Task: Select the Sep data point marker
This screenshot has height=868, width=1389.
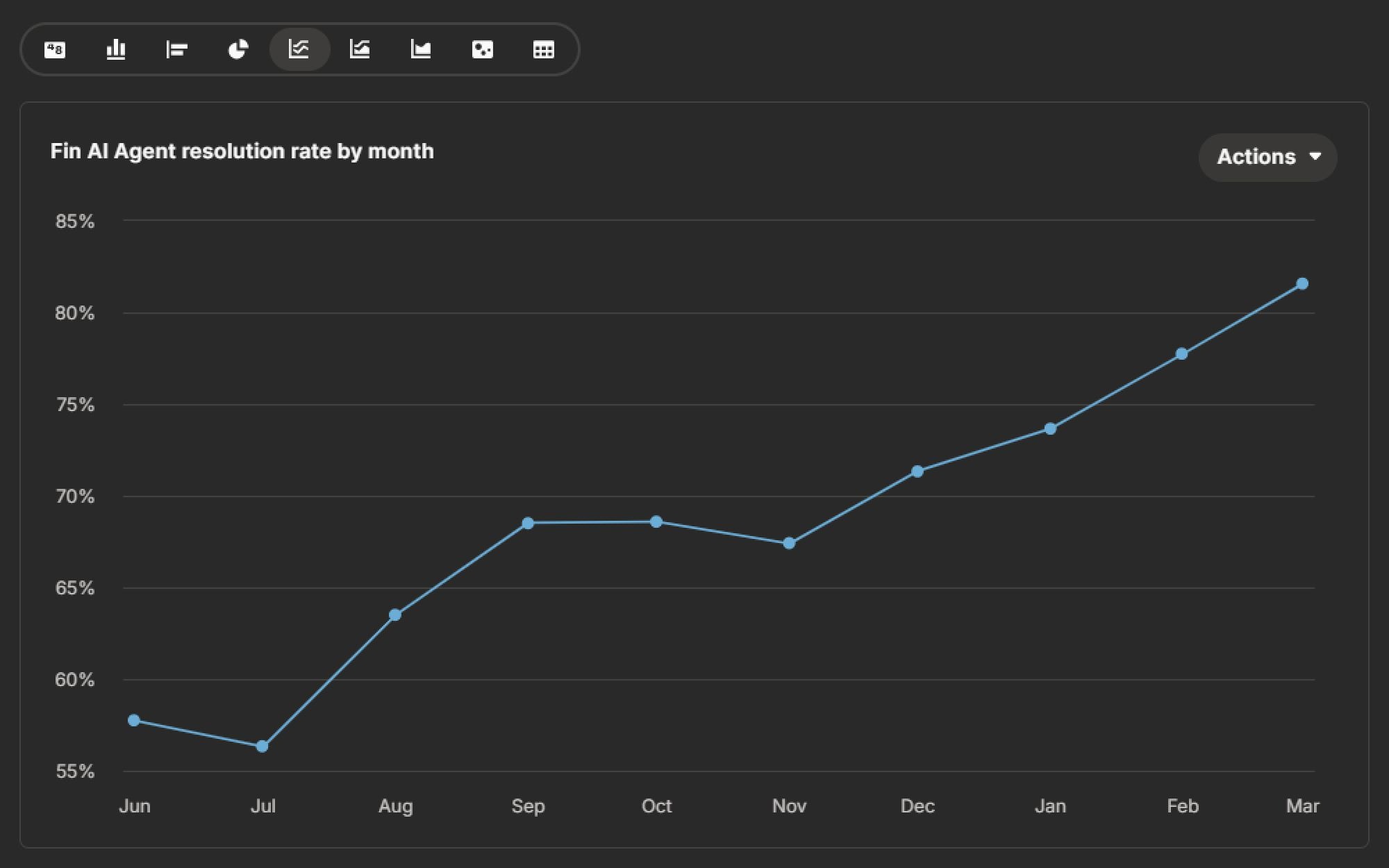Action: (x=528, y=523)
